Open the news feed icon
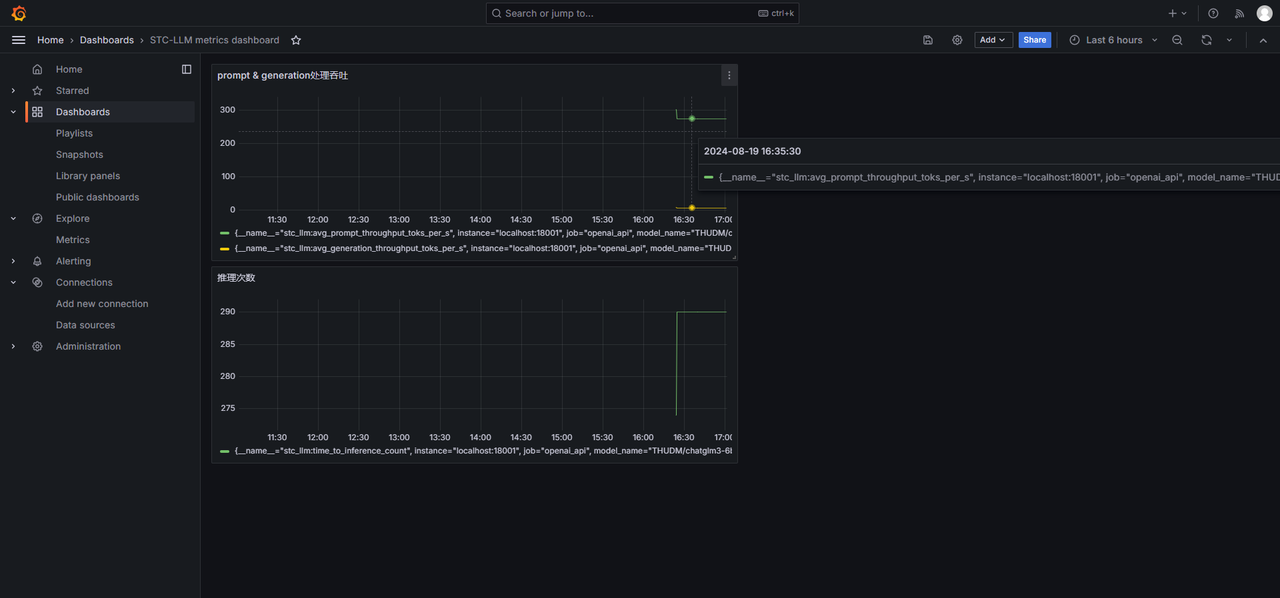This screenshot has width=1280, height=598. tap(1239, 13)
